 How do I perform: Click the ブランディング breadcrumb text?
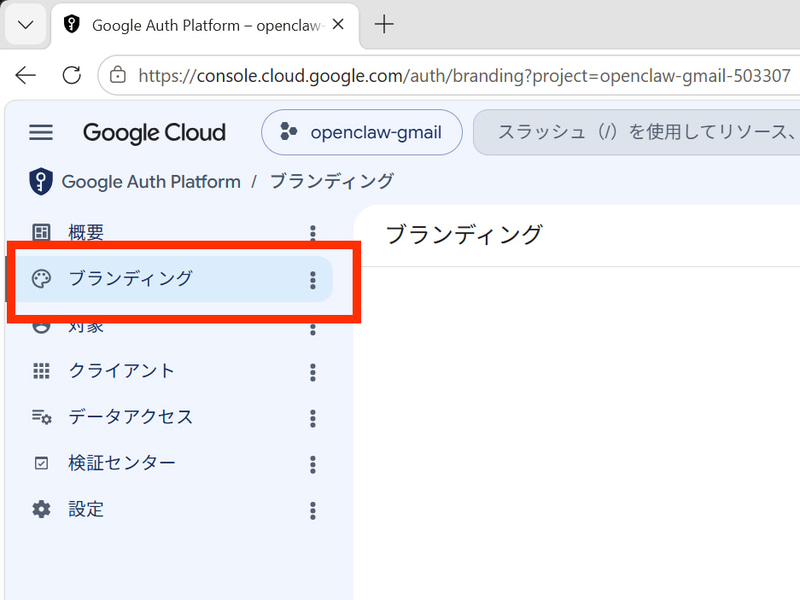click(332, 182)
